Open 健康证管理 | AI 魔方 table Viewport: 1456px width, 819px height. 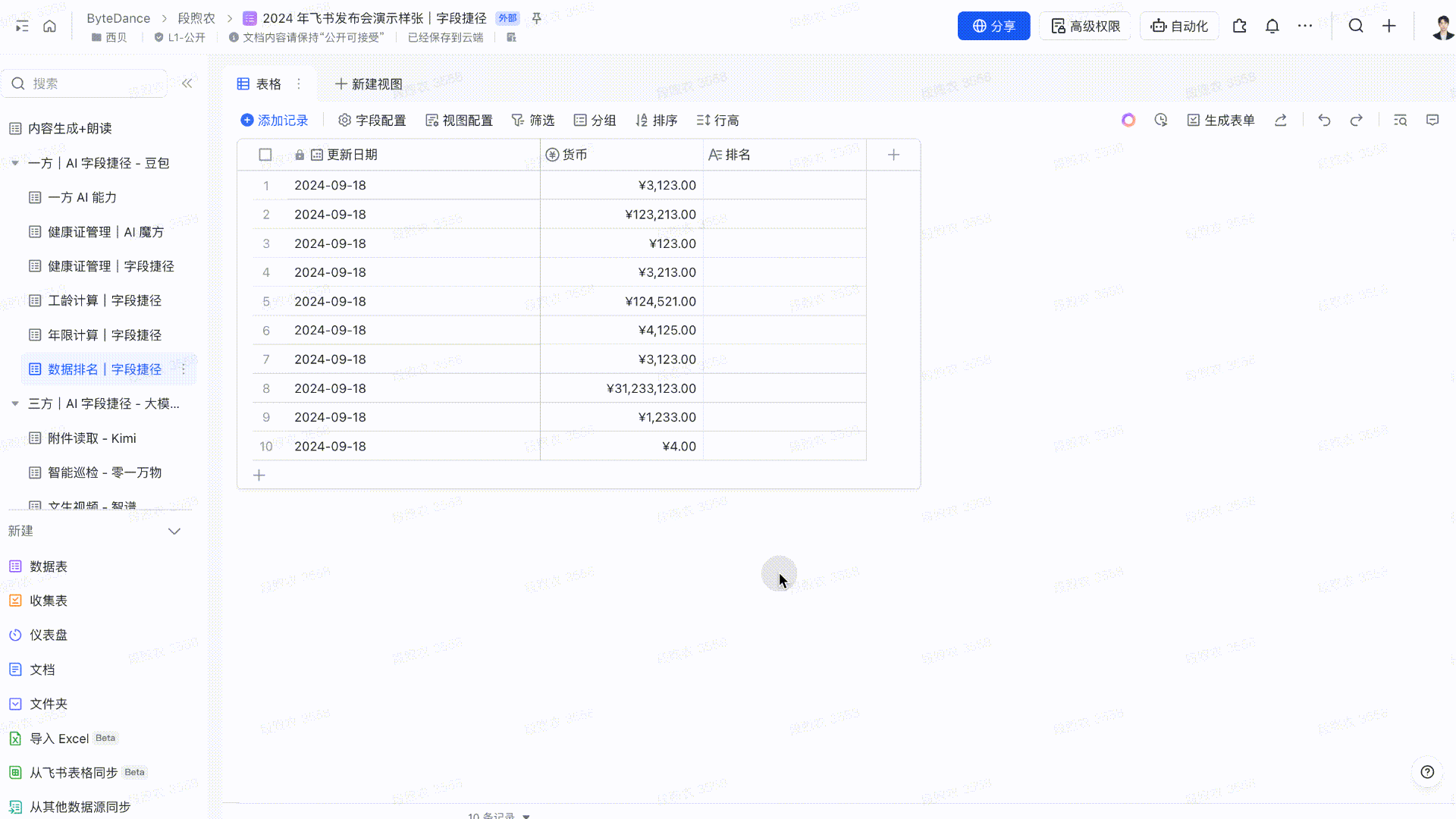[x=105, y=232]
